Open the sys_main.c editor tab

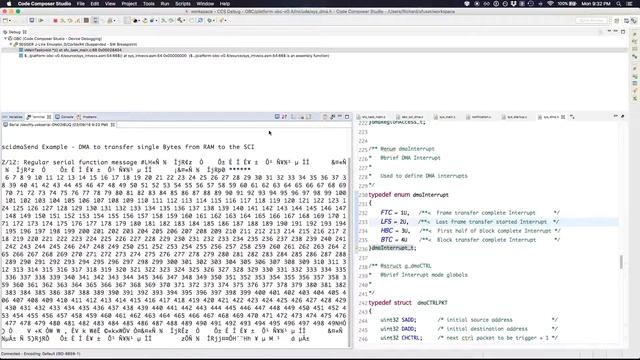[444, 117]
